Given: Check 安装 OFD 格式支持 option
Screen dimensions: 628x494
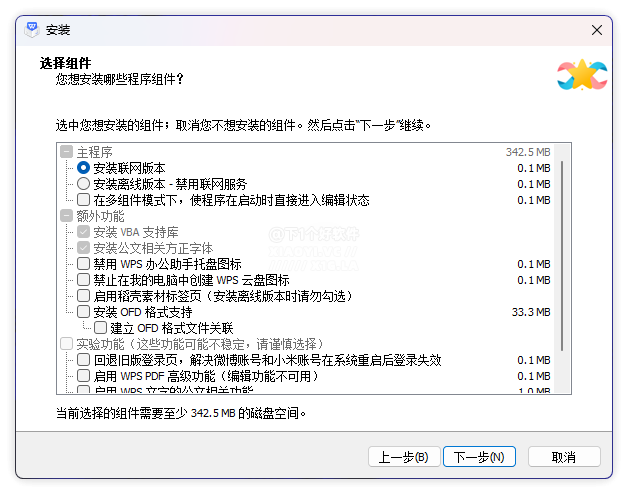Looking at the screenshot, I should click(83, 312).
